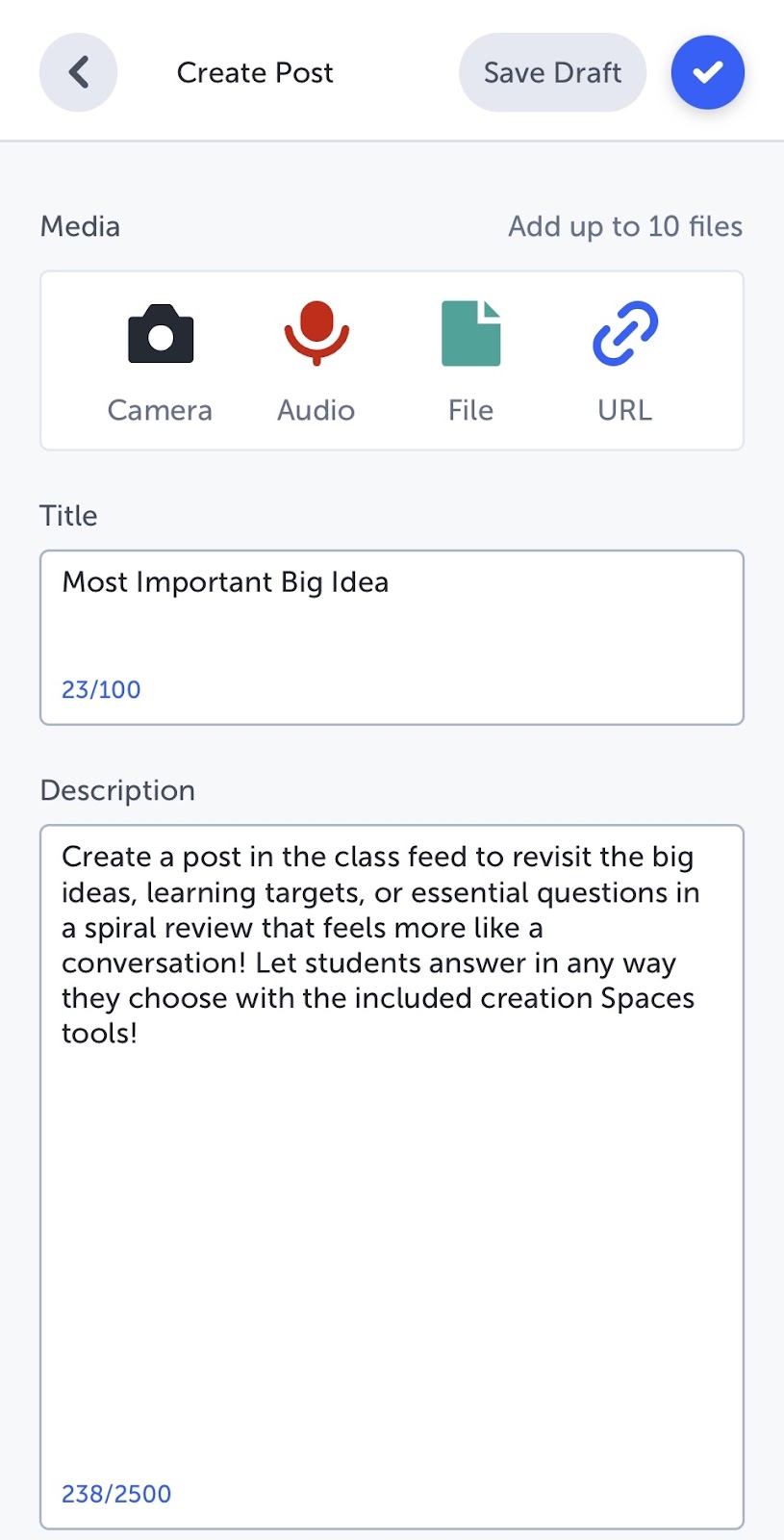
Task: Click the Create Post header title
Action: coord(255,72)
